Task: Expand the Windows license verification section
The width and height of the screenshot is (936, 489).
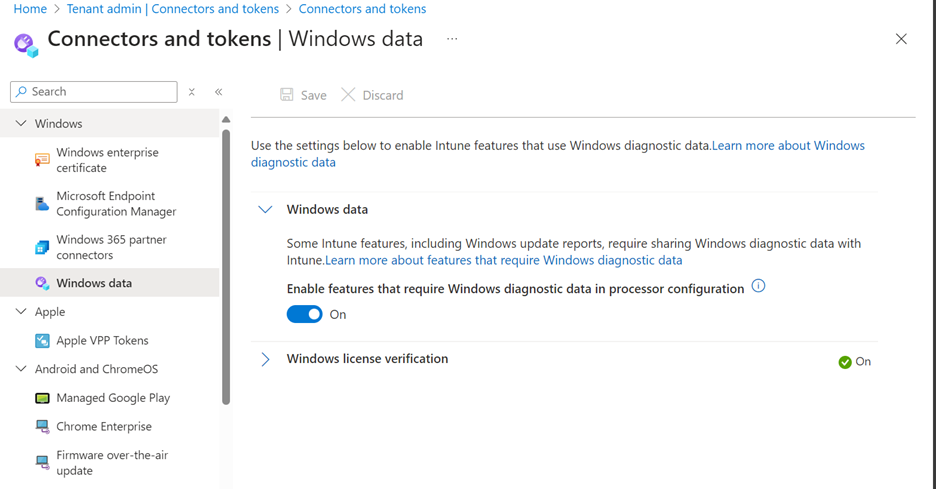Action: click(265, 359)
